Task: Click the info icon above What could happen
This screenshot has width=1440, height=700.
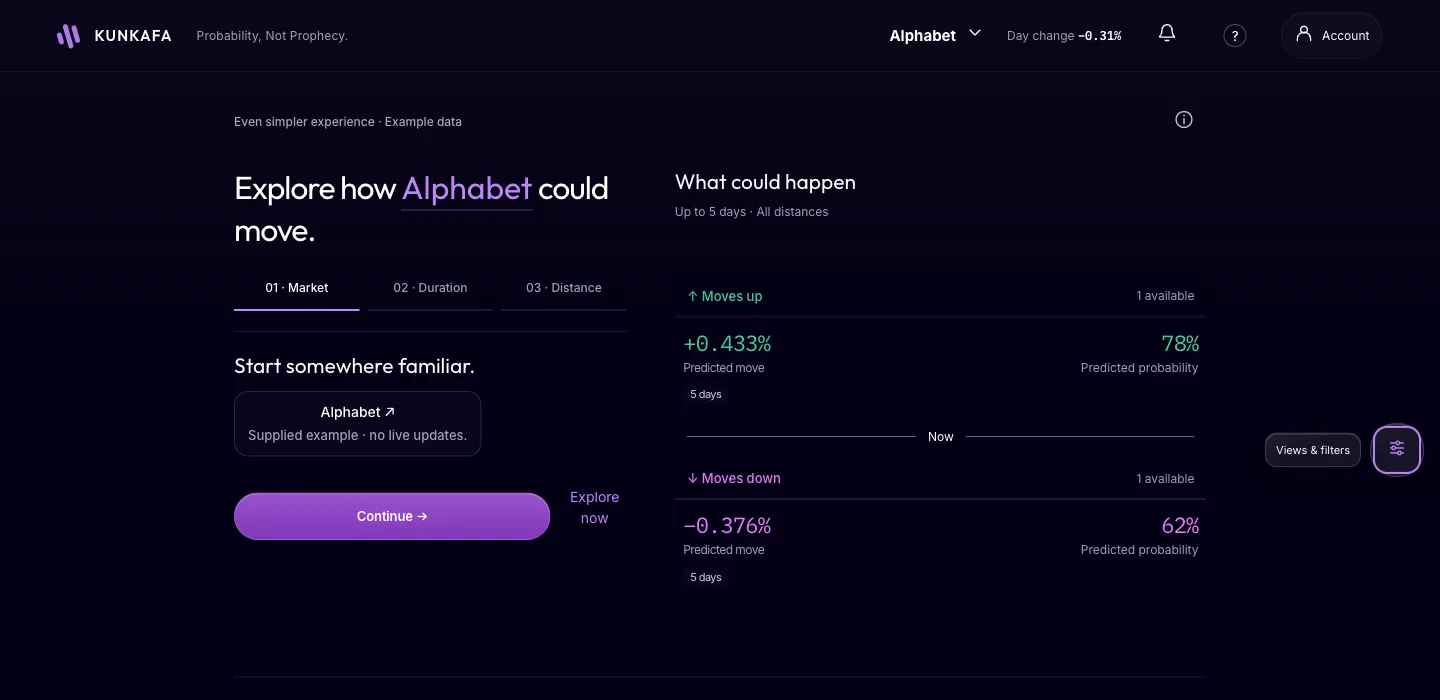Action: click(1184, 120)
